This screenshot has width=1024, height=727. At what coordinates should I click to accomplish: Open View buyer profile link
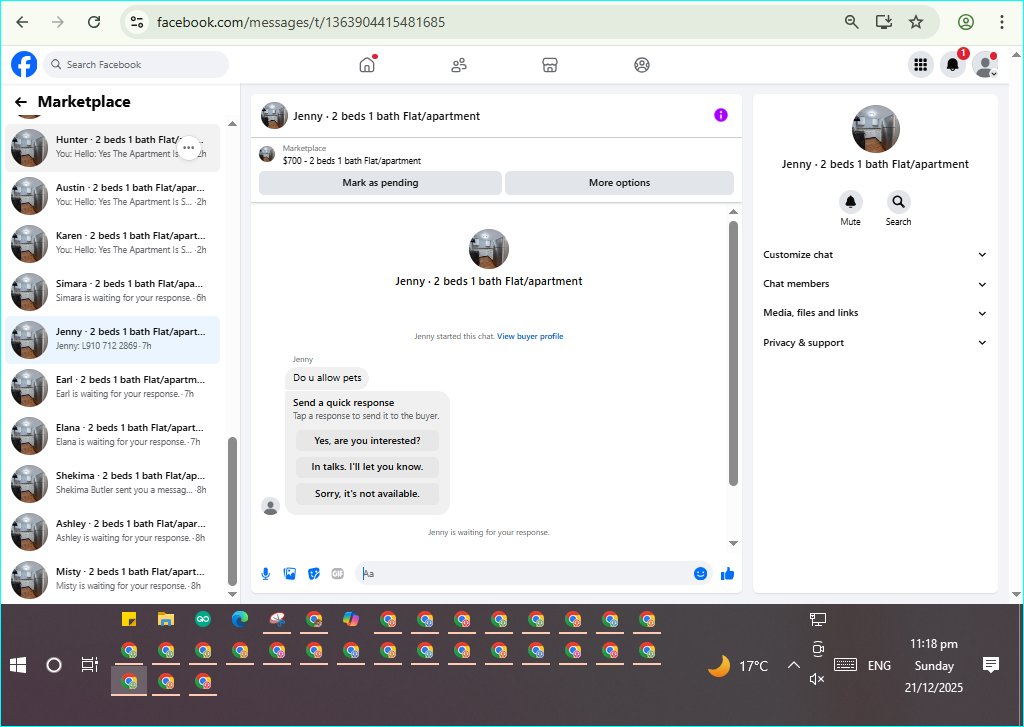tap(530, 336)
